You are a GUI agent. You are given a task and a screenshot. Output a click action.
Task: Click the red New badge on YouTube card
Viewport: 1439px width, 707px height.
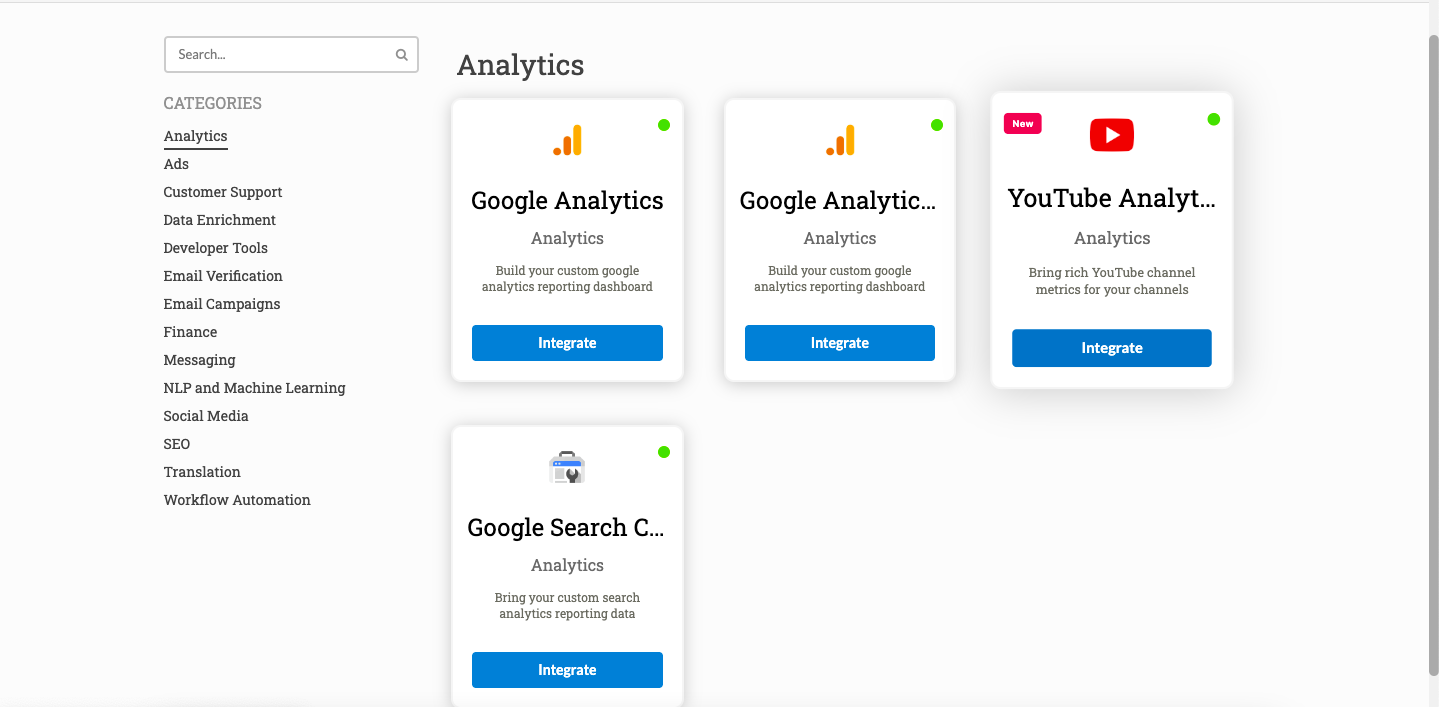pos(1023,124)
